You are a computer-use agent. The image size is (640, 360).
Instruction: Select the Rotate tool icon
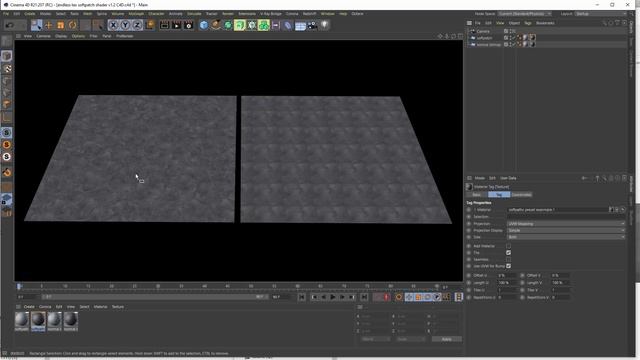[72, 25]
